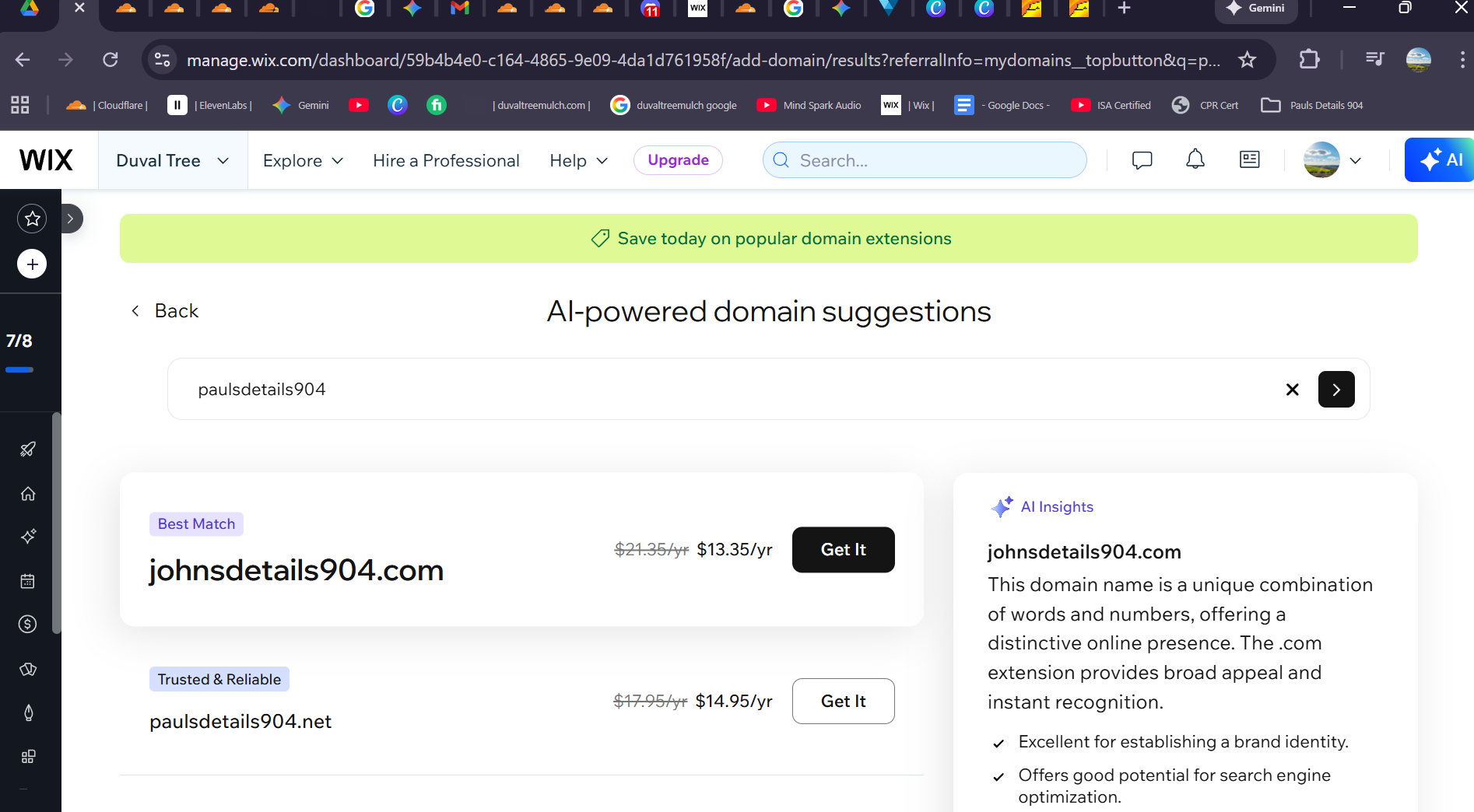The image size is (1474, 812).
Task: Open the notifications bell
Action: tap(1195, 159)
